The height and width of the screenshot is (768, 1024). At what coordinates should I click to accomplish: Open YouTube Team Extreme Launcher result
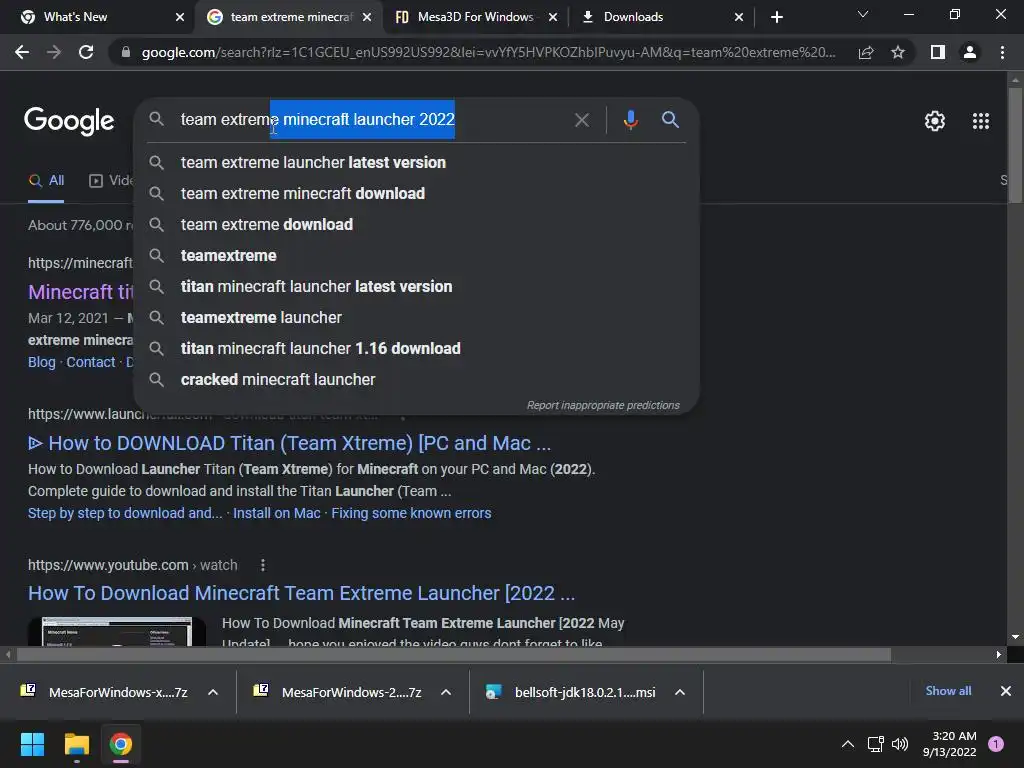pos(302,593)
